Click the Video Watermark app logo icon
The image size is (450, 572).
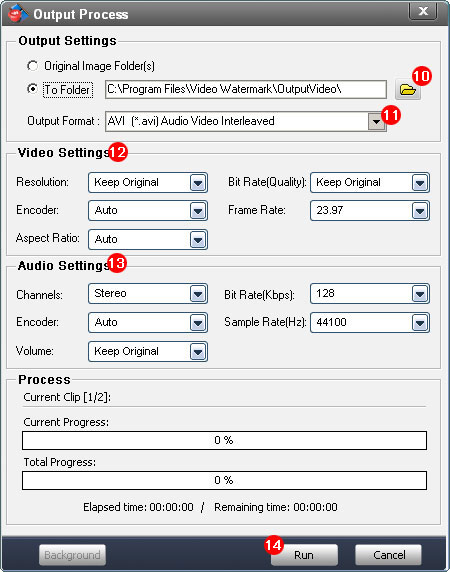17,13
